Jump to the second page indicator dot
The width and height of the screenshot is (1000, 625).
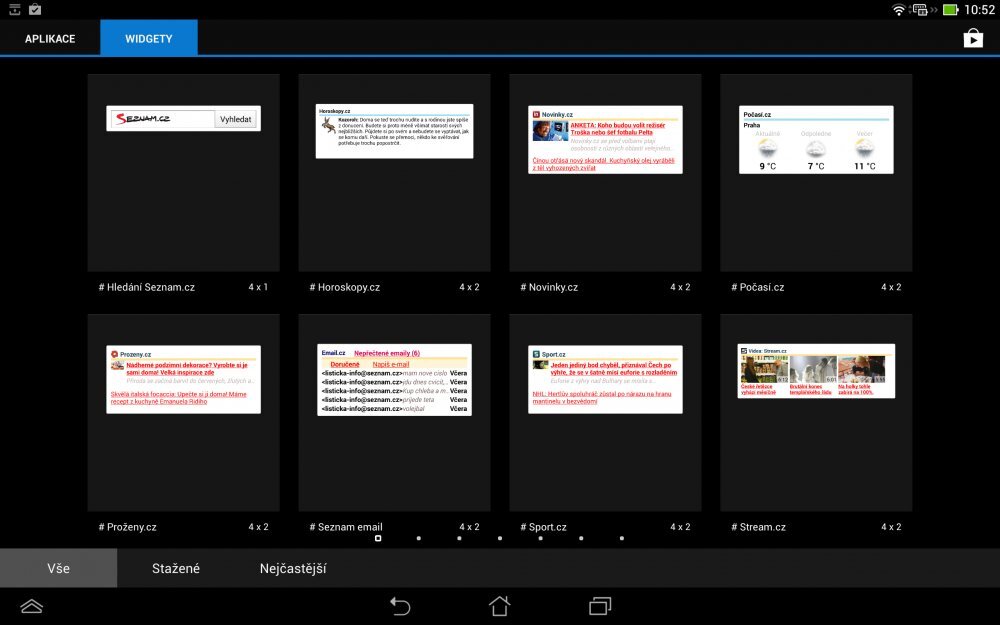(418, 538)
